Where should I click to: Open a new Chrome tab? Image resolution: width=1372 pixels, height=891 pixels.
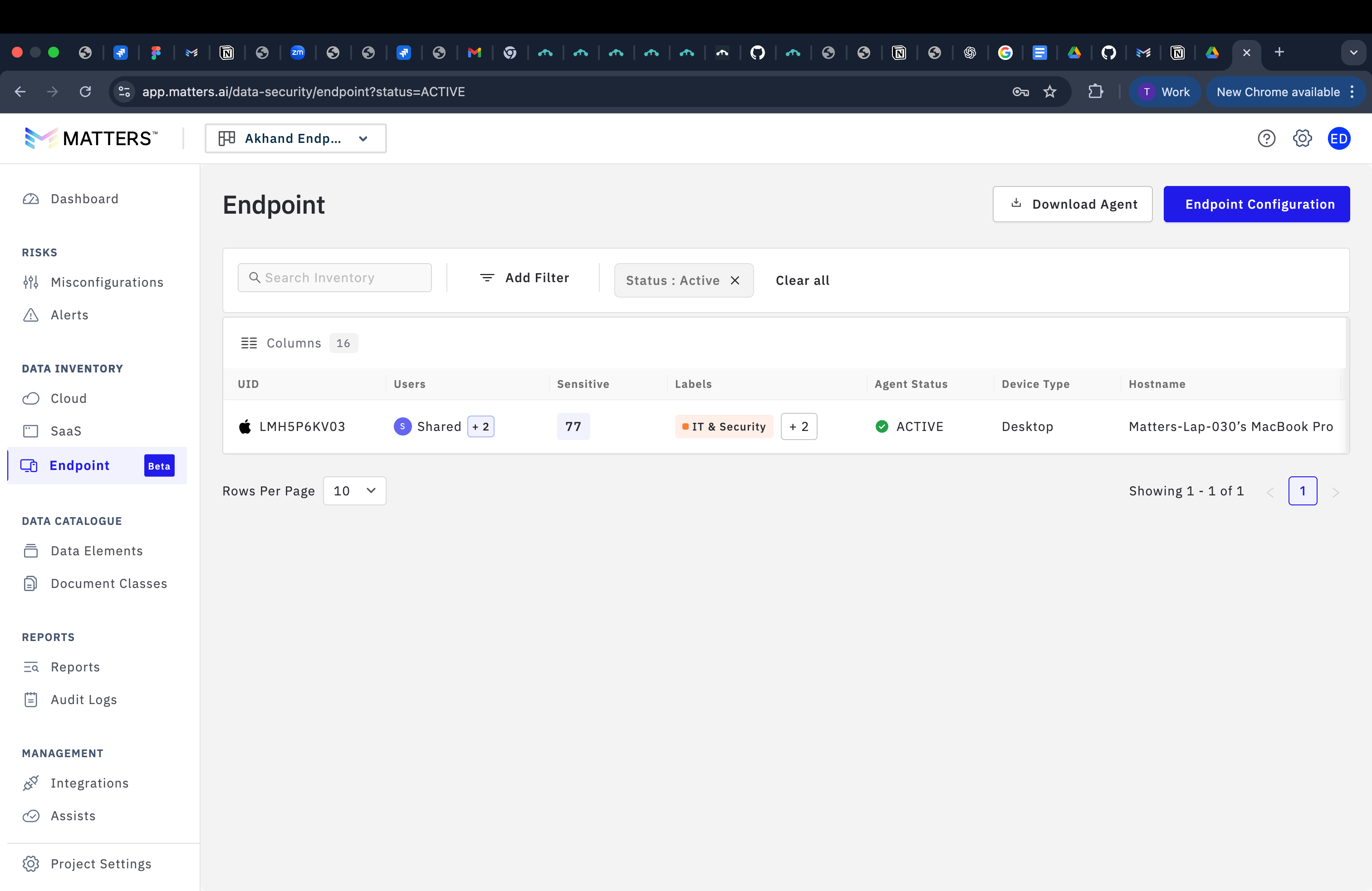[1279, 53]
